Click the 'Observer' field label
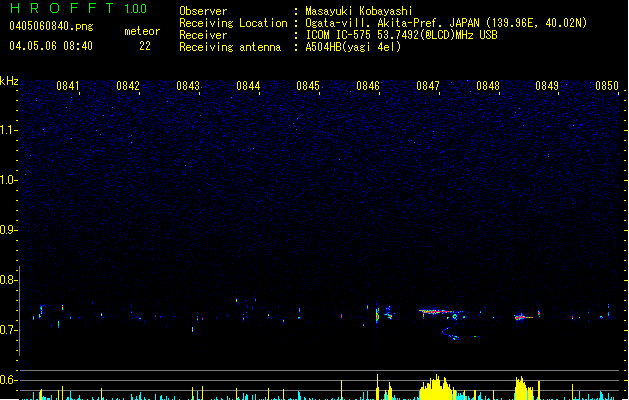 [203, 11]
